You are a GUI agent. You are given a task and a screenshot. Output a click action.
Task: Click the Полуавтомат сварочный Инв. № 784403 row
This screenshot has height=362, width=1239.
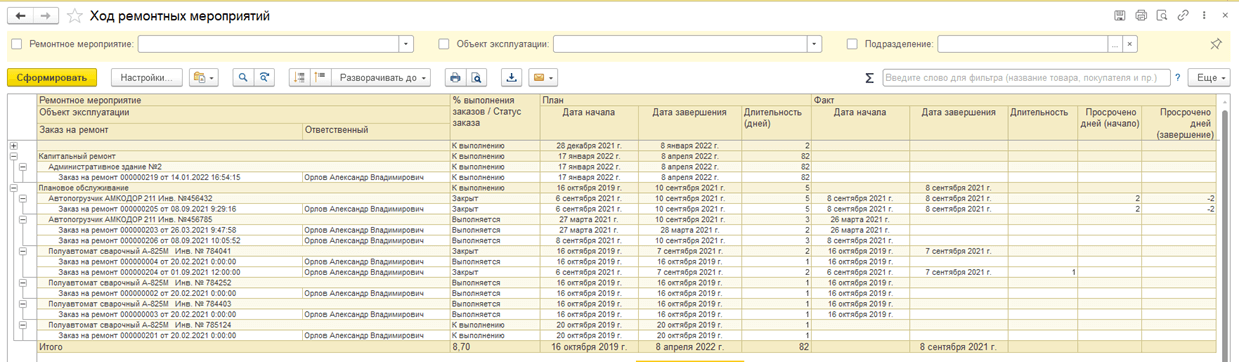click(x=140, y=303)
